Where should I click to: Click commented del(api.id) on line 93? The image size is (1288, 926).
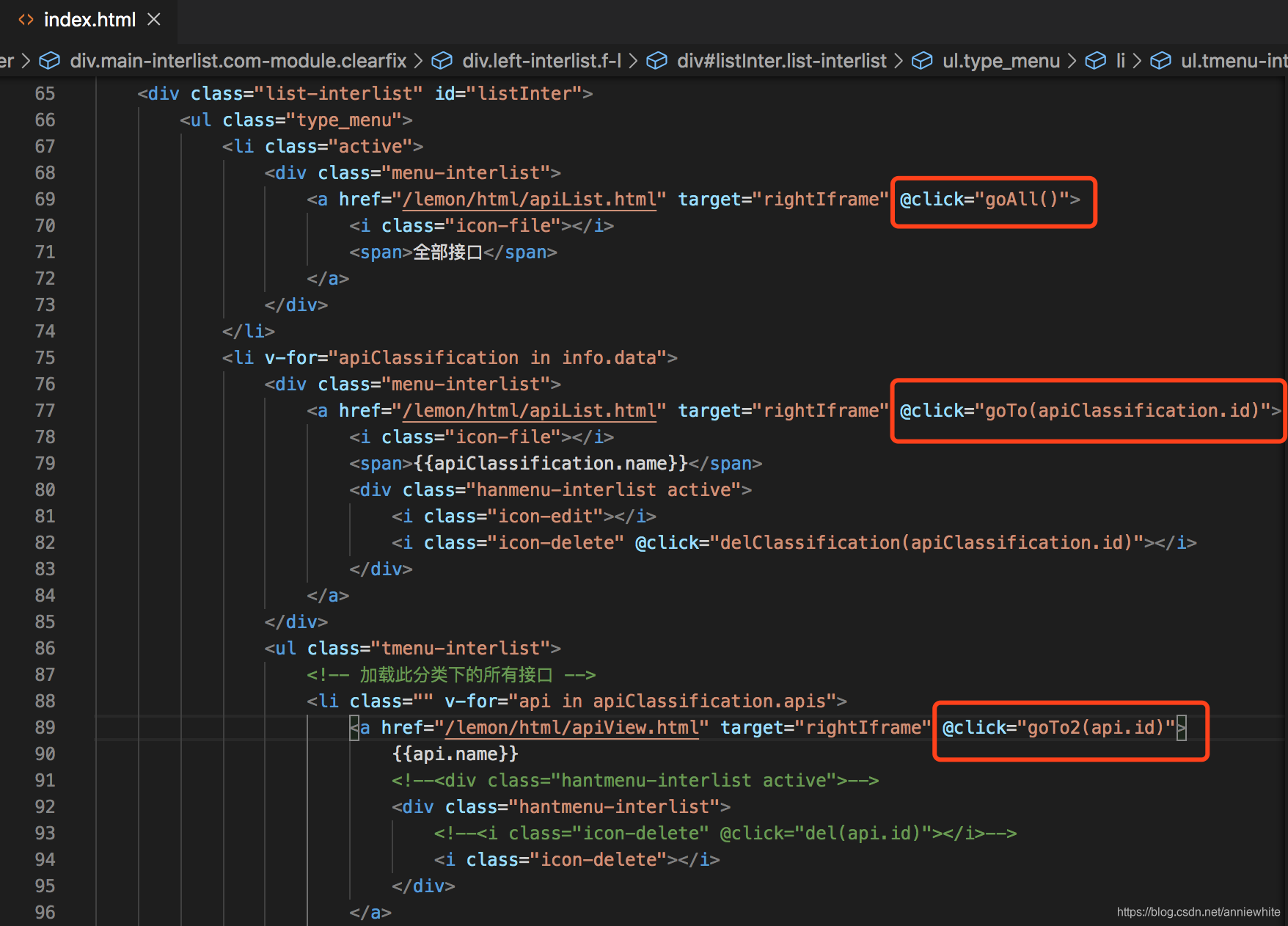[863, 833]
